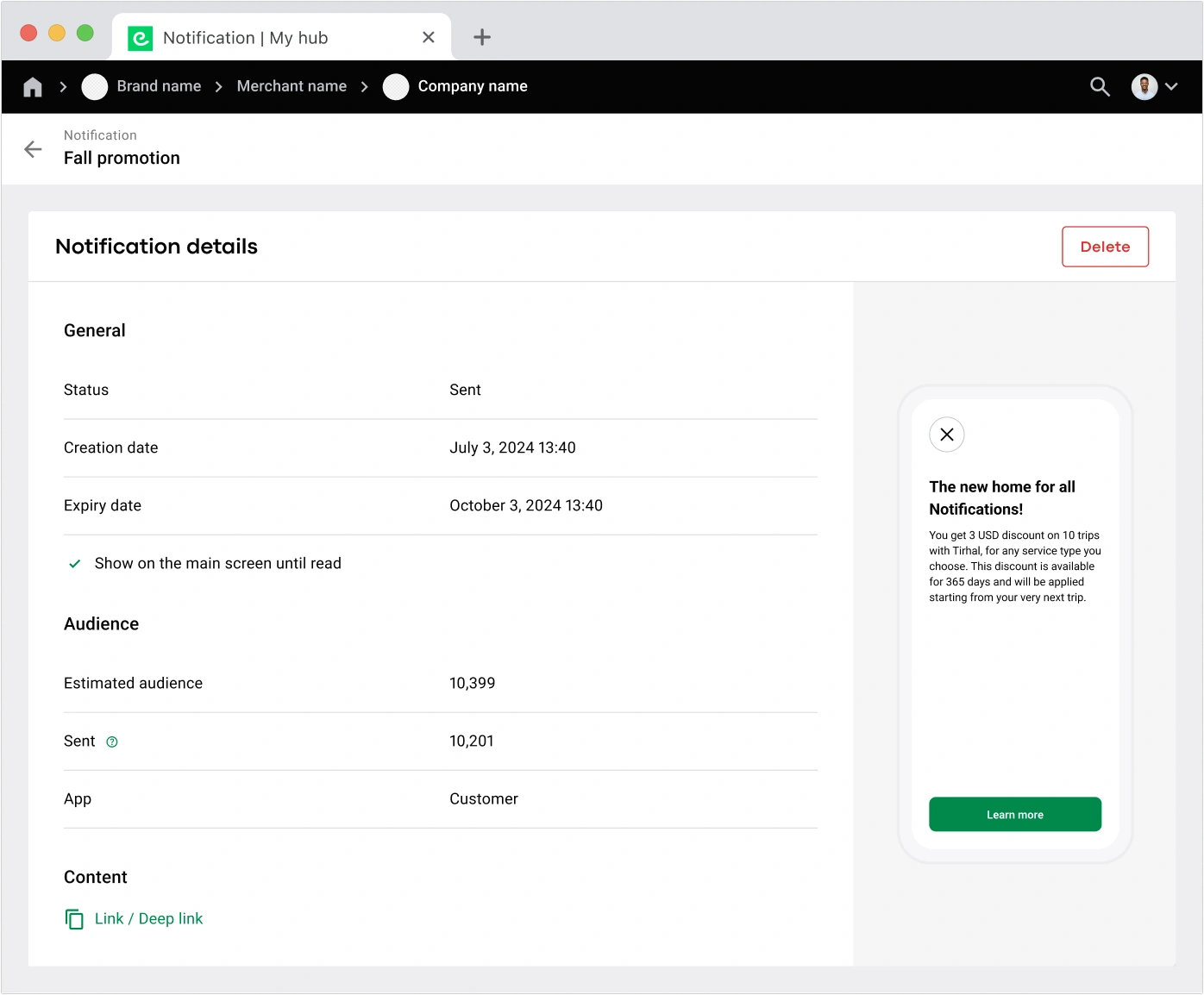Open a new browser tab with plus
This screenshot has width=1204, height=995.
coord(482,37)
